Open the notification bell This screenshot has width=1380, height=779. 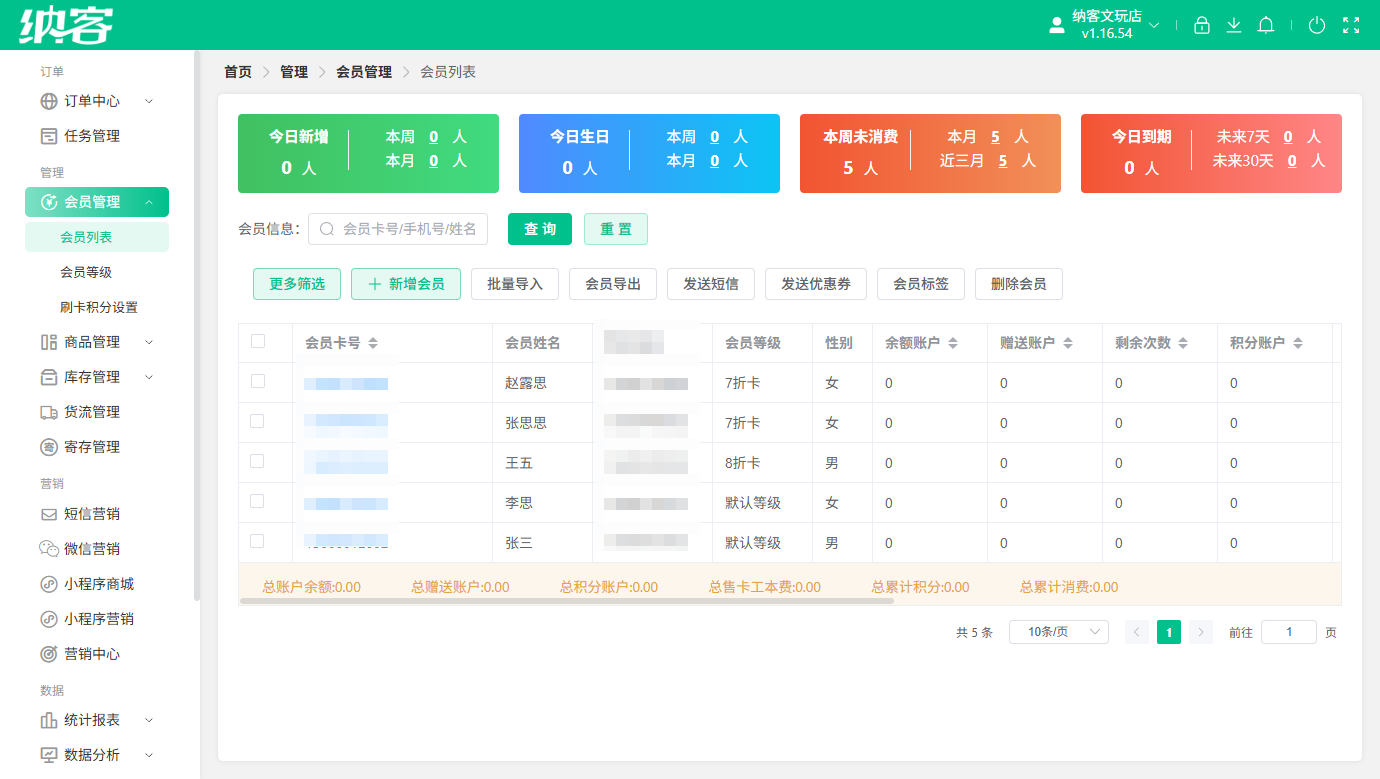point(1266,25)
